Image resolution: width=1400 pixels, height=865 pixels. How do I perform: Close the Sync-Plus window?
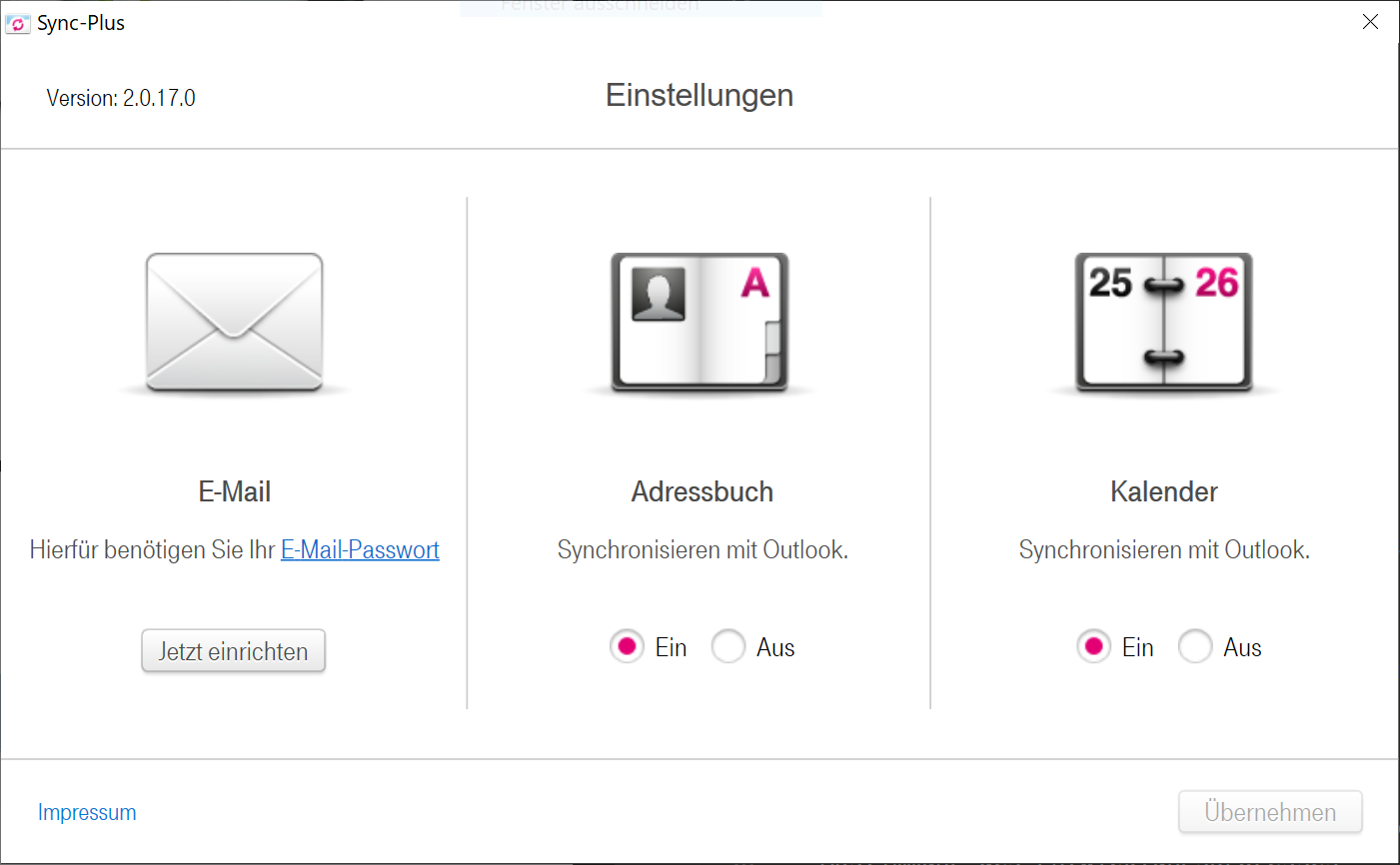[x=1370, y=22]
